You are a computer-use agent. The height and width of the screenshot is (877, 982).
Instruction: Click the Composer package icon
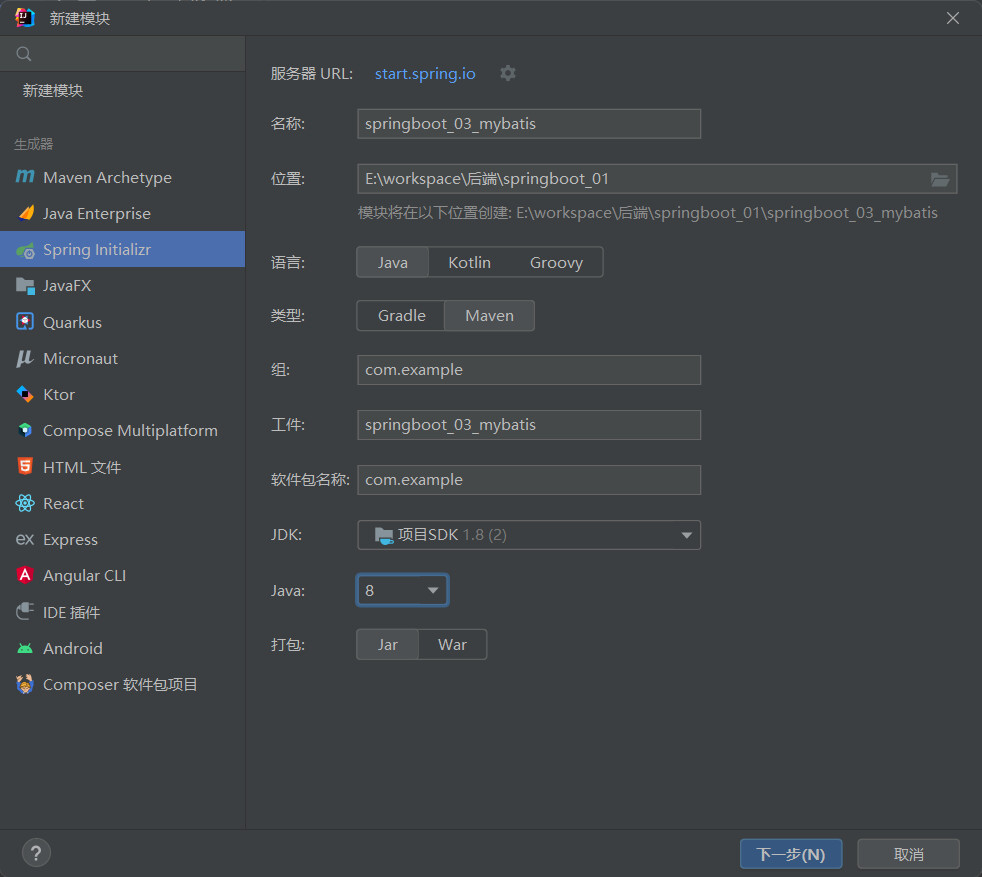point(25,684)
